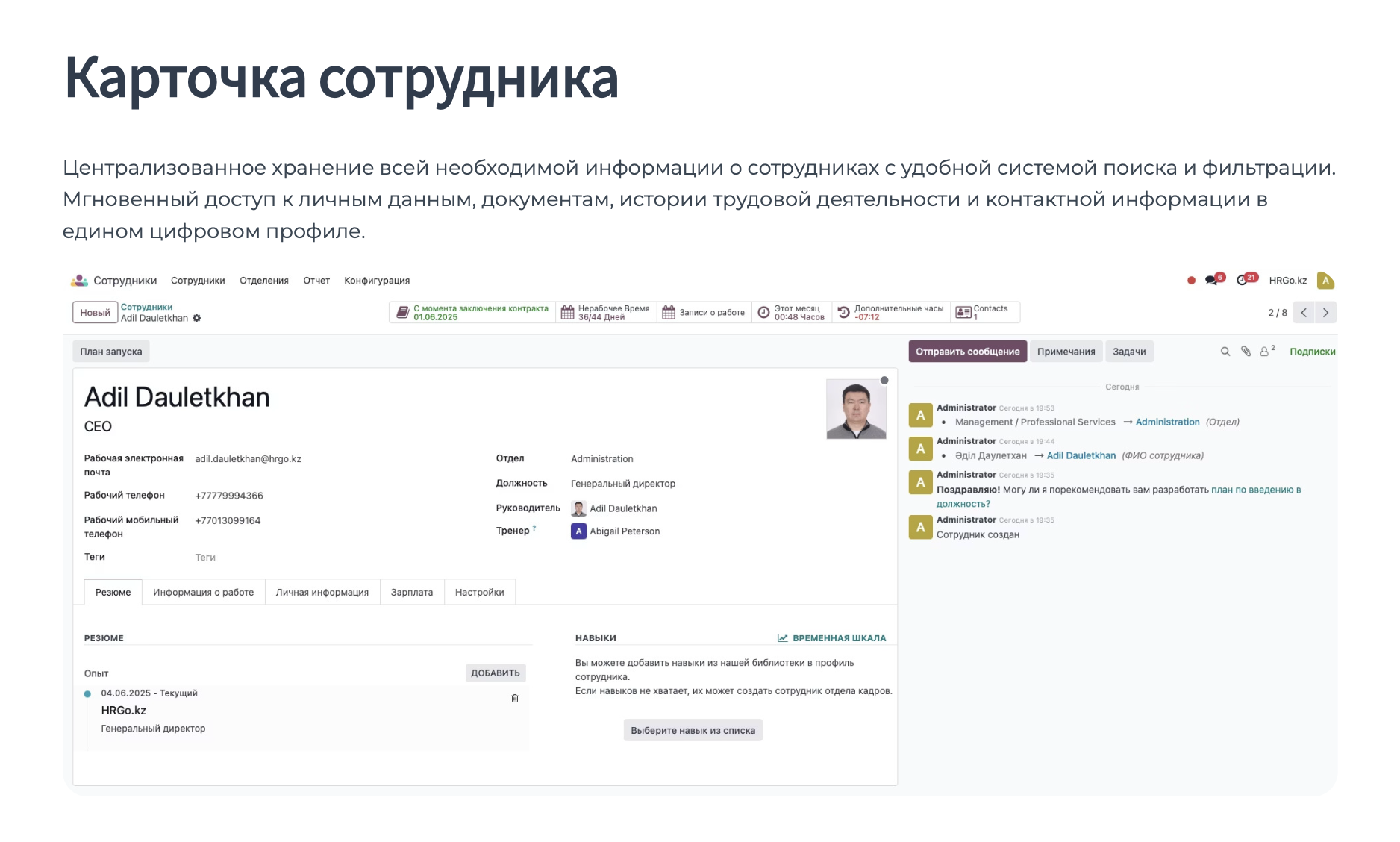
Task: Open the user account avatar menu
Action: (1325, 281)
